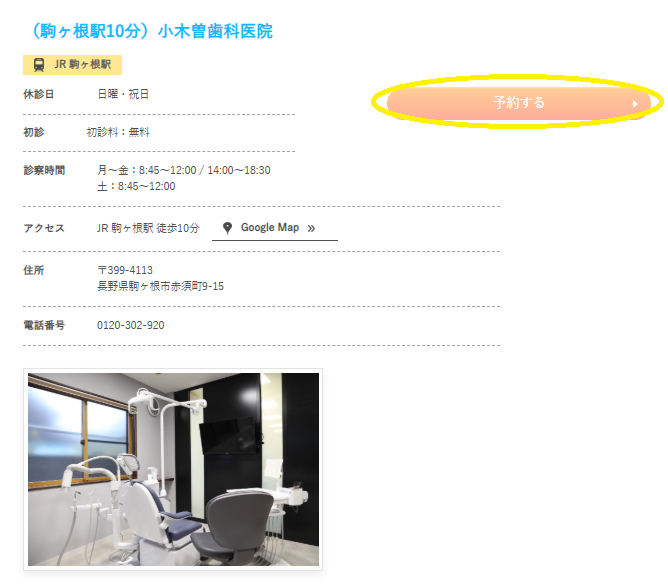The height and width of the screenshot is (586, 668).
Task: Click the JR 駒ヶ根駅 徒歩10分 access text
Action: tap(148, 228)
